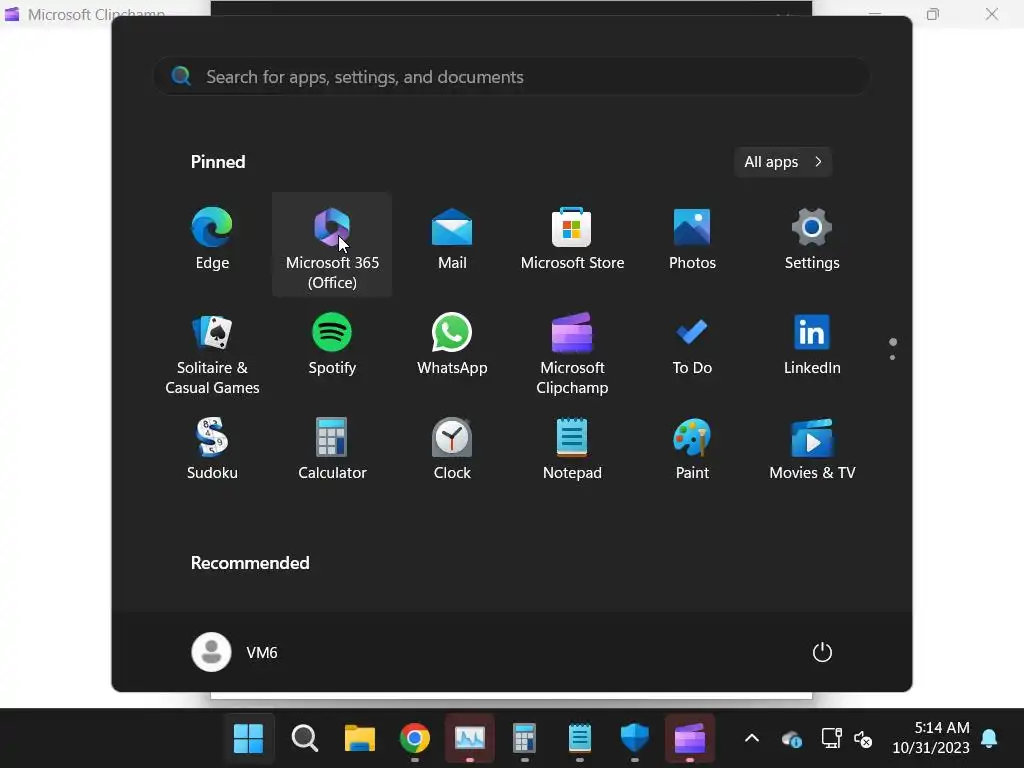Open the clock and date flyout
The width and height of the screenshot is (1024, 768).
pyautogui.click(x=931, y=738)
